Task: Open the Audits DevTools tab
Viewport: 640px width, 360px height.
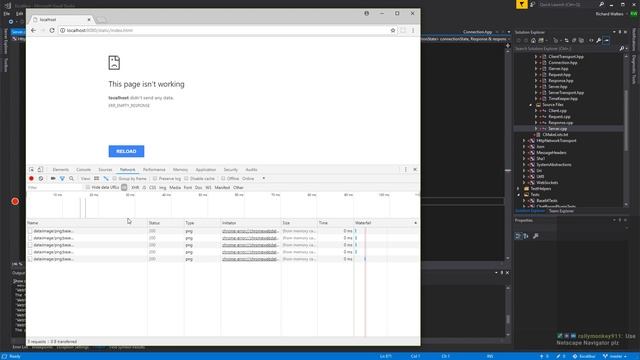Action: click(x=251, y=170)
